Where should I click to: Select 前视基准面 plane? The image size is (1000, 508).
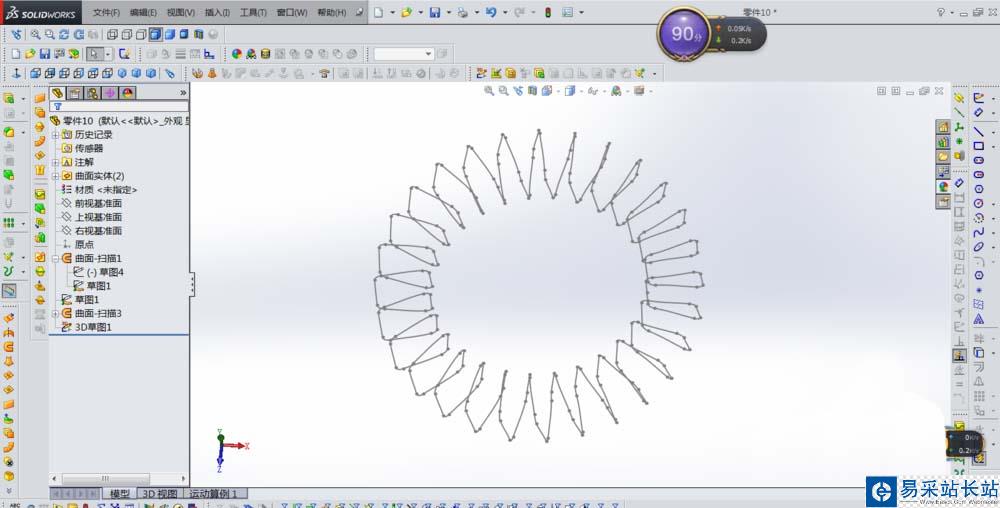click(x=92, y=203)
